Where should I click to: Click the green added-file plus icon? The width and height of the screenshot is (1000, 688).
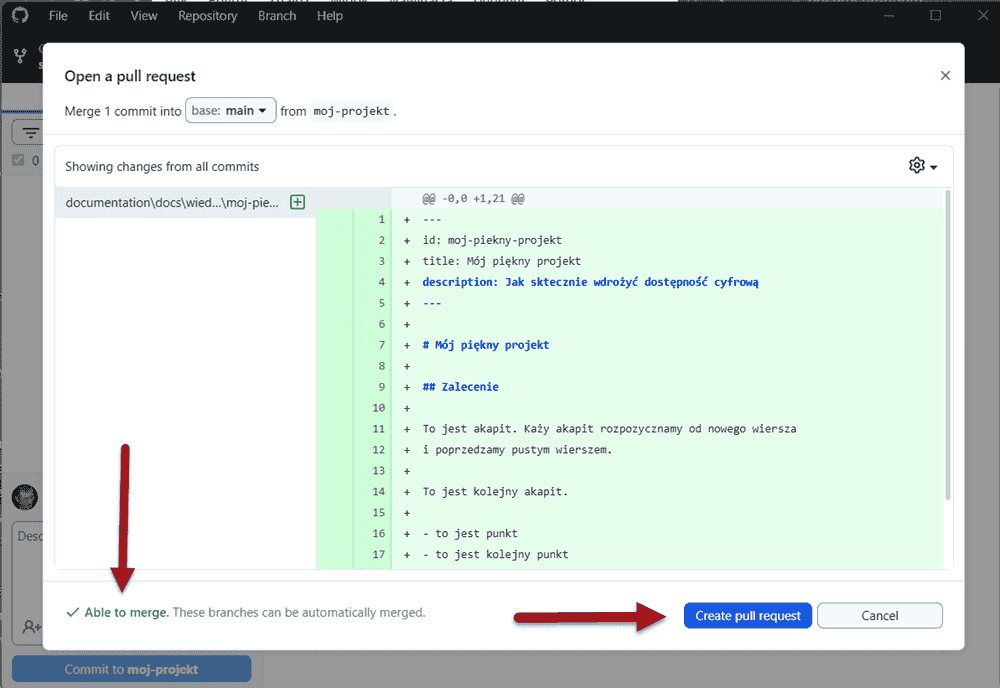click(x=297, y=202)
